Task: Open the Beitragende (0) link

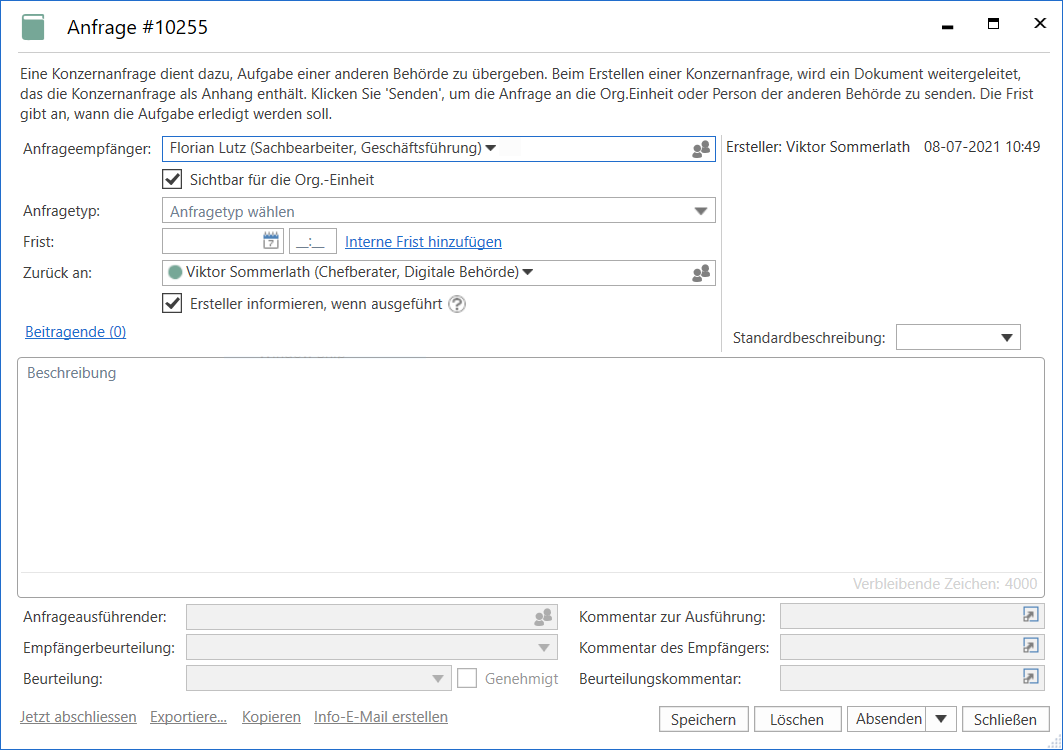Action: pos(75,332)
